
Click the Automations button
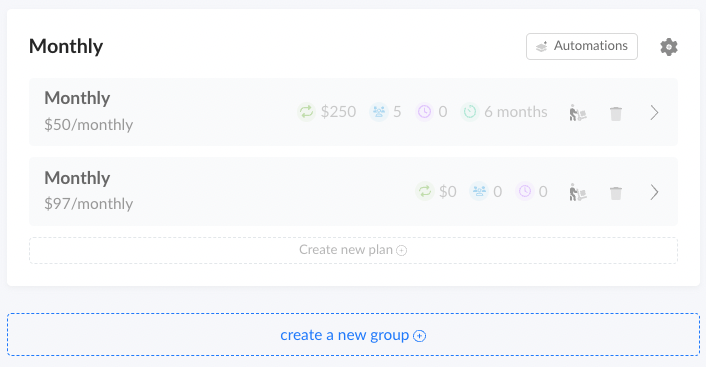pyautogui.click(x=582, y=46)
